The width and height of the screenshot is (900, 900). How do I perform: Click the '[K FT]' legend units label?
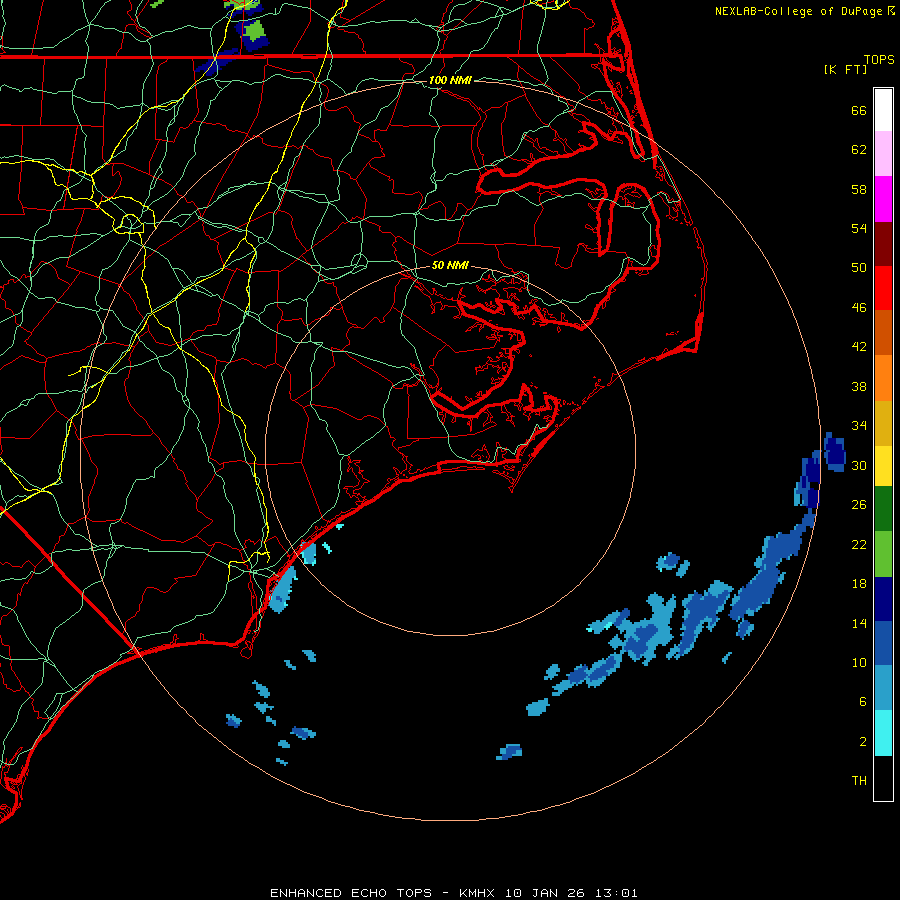(x=845, y=69)
